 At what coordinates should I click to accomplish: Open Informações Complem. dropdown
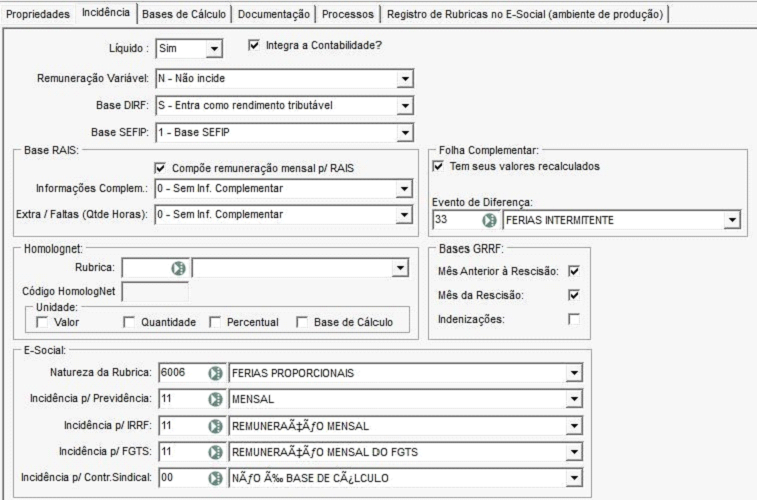pyautogui.click(x=404, y=189)
